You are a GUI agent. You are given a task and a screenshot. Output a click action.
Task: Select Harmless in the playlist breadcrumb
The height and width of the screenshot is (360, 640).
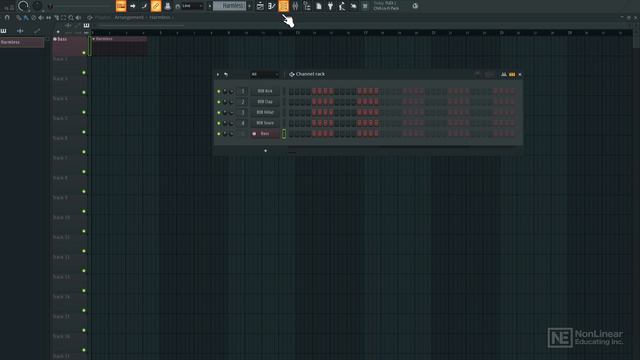160,18
